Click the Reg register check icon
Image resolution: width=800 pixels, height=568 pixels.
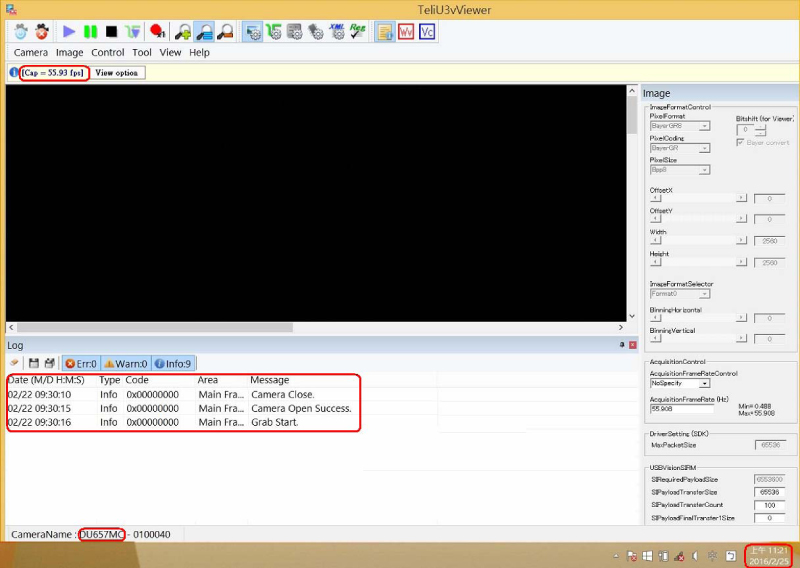coord(357,32)
